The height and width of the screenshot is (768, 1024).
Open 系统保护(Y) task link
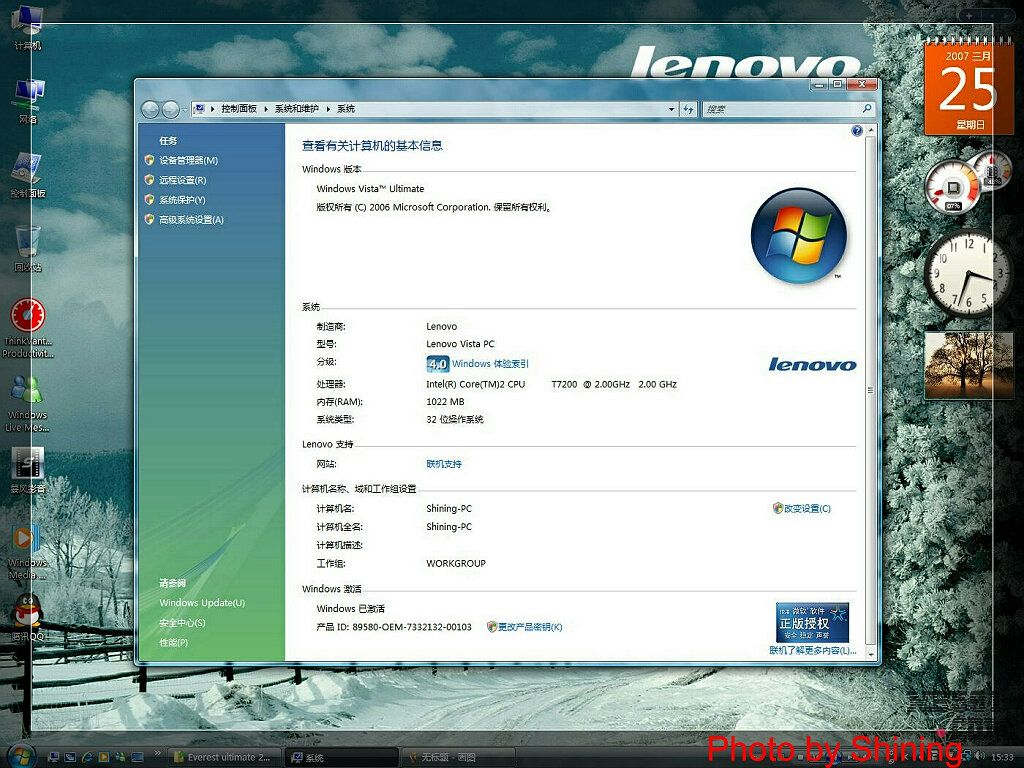[182, 200]
